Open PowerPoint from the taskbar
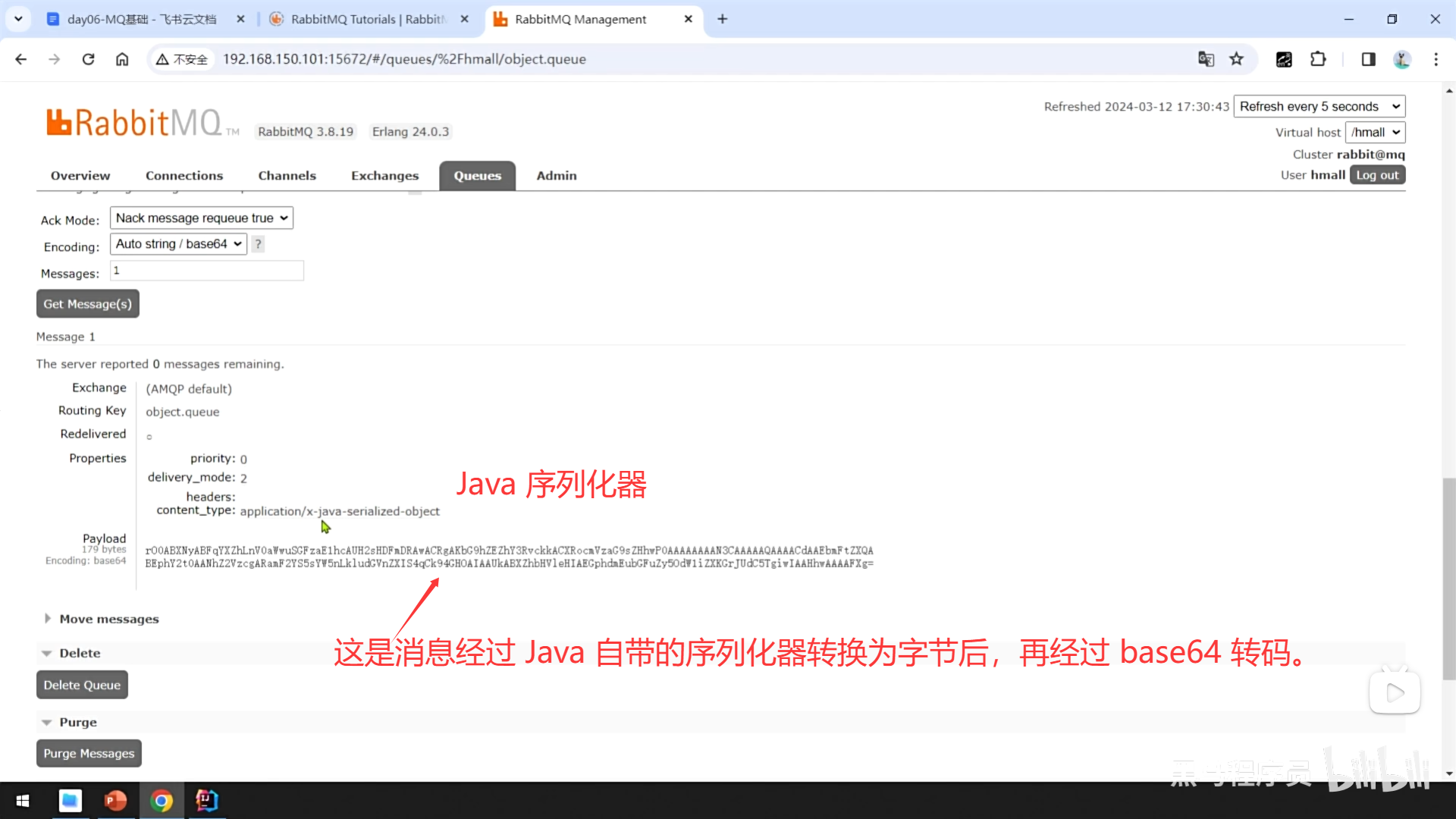Viewport: 1456px width, 819px height. pos(115,800)
